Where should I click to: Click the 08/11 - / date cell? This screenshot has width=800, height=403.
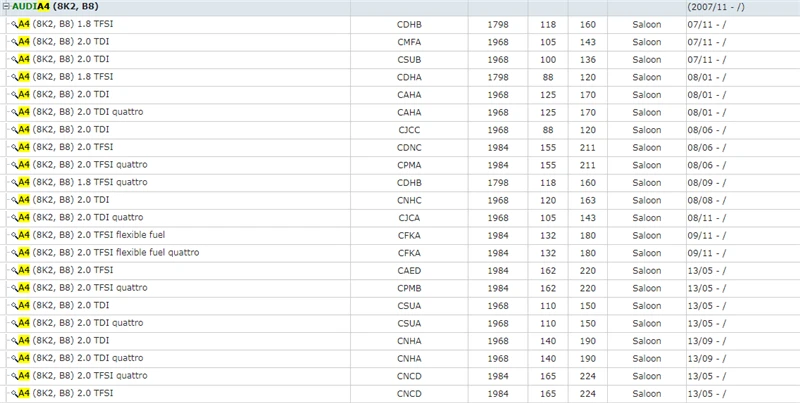click(707, 218)
